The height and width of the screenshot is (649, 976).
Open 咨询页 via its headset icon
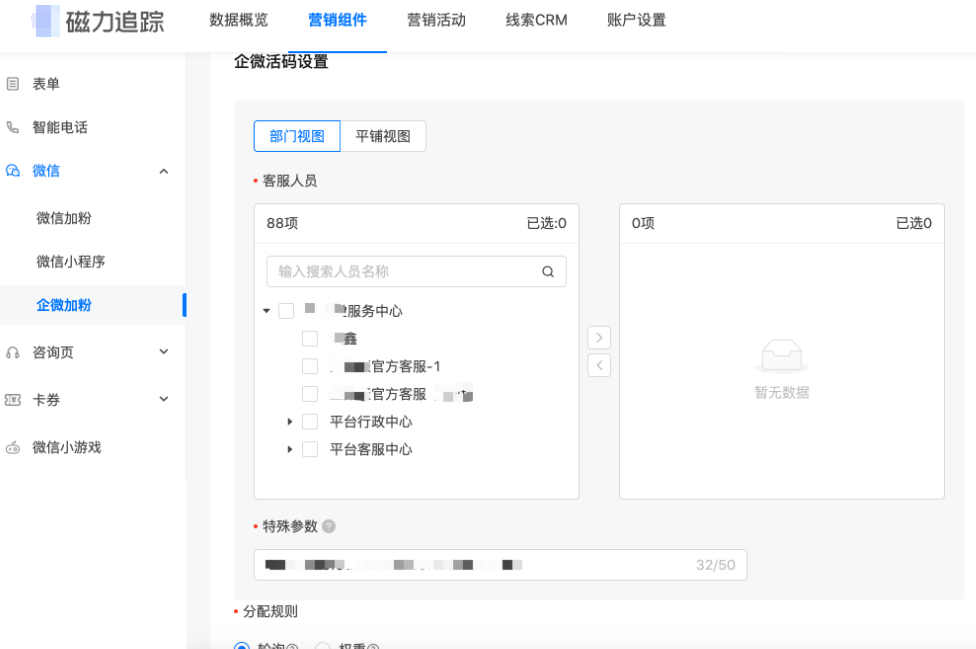(x=11, y=352)
